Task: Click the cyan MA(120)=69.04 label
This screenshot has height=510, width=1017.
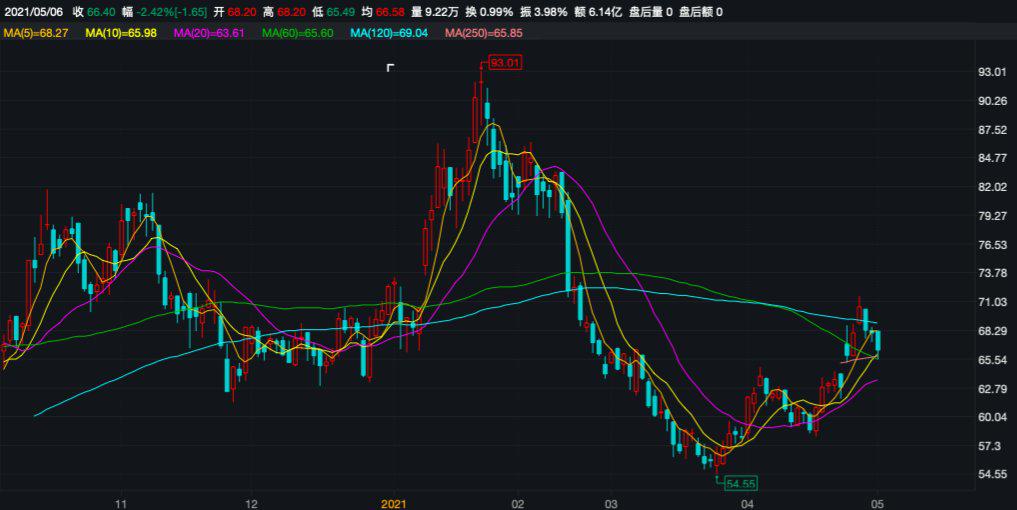Action: (390, 33)
